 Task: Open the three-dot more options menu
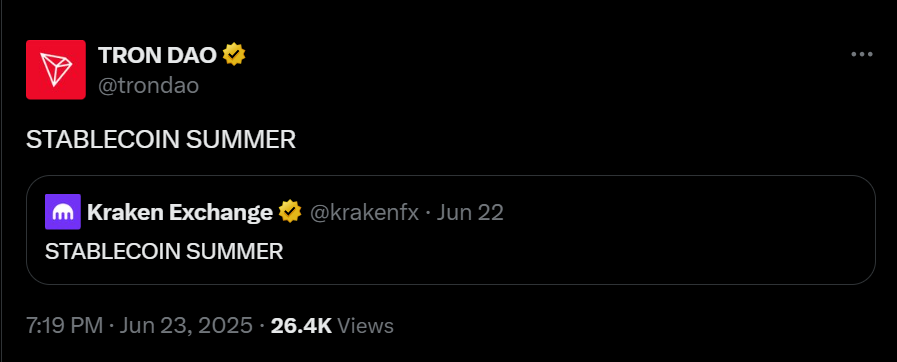pos(862,55)
